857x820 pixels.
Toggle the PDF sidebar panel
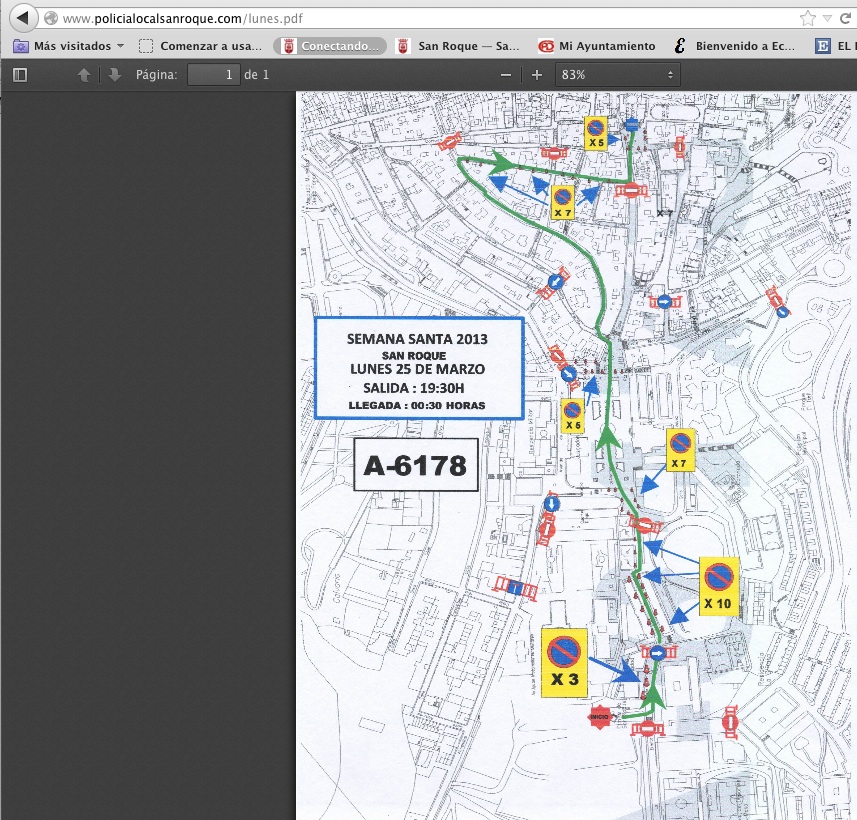20,75
